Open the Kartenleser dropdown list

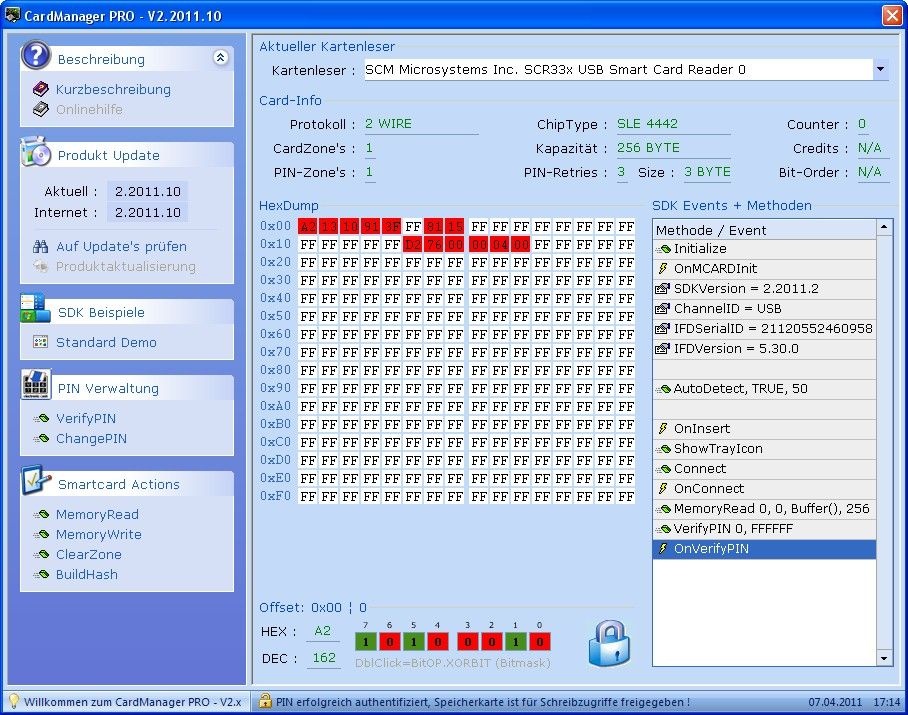click(x=880, y=70)
